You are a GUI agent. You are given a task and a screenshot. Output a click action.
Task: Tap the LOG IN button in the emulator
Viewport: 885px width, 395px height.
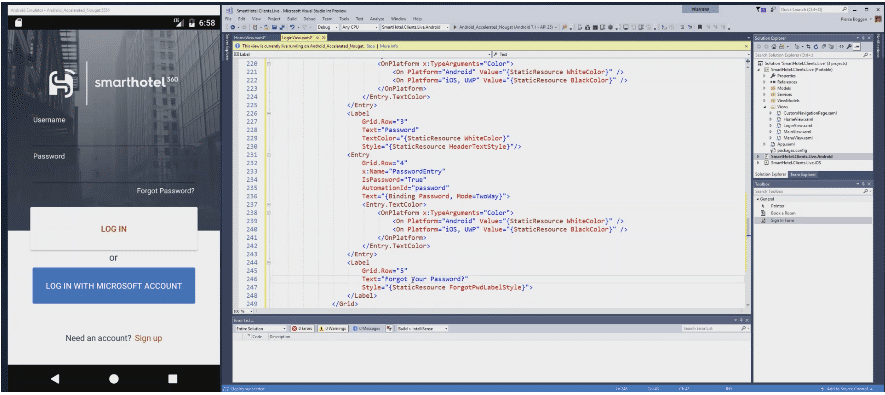pyautogui.click(x=113, y=229)
